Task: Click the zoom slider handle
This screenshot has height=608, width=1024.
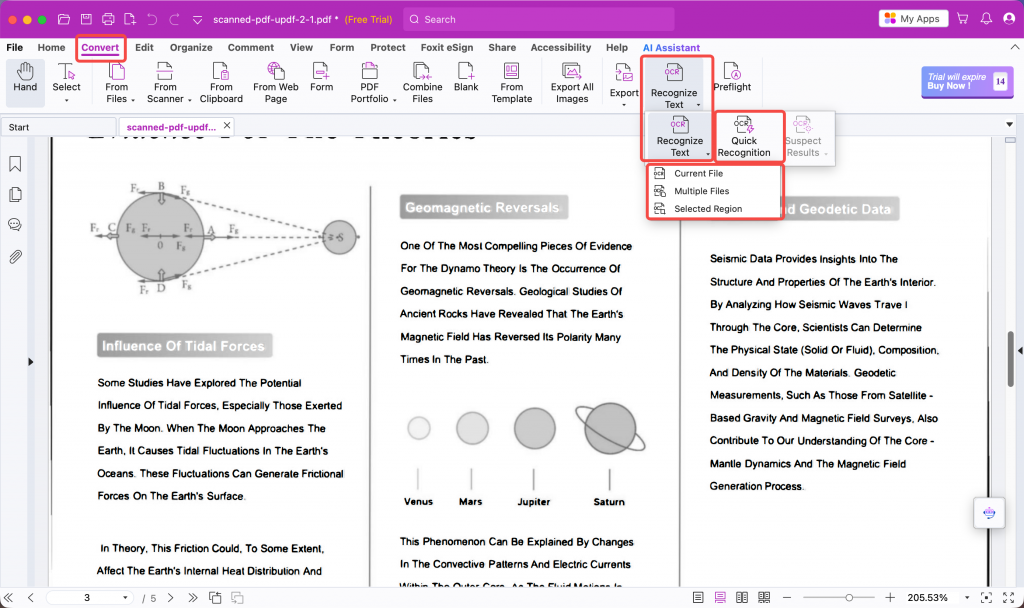Action: (x=849, y=598)
